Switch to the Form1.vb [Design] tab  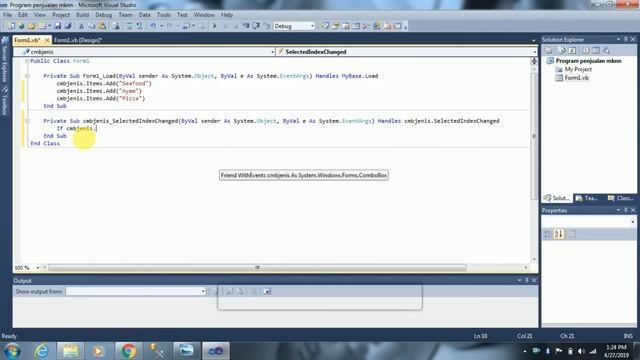78,40
